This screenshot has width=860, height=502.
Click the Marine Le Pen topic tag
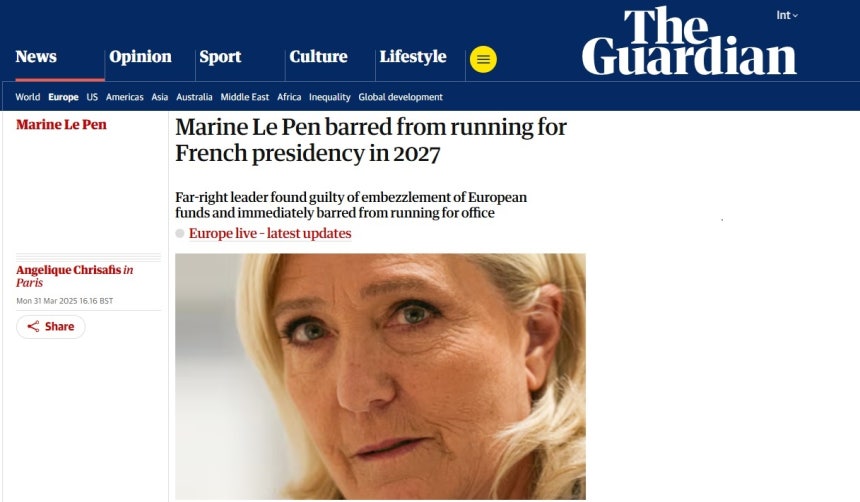click(x=61, y=125)
